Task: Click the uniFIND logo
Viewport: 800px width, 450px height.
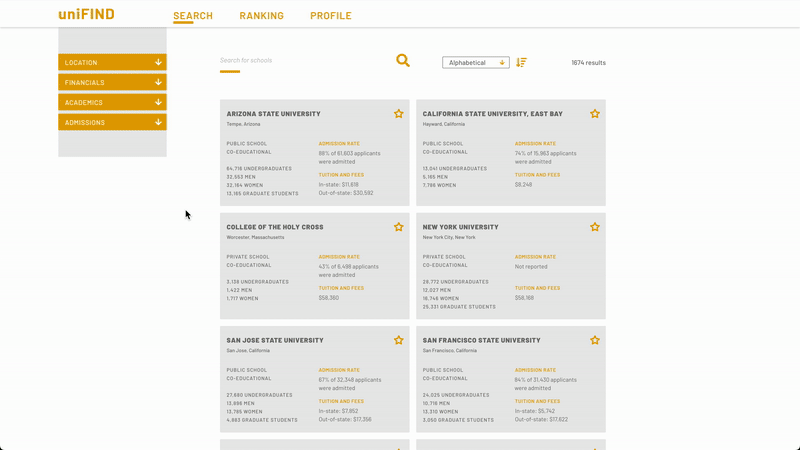Action: tap(86, 14)
